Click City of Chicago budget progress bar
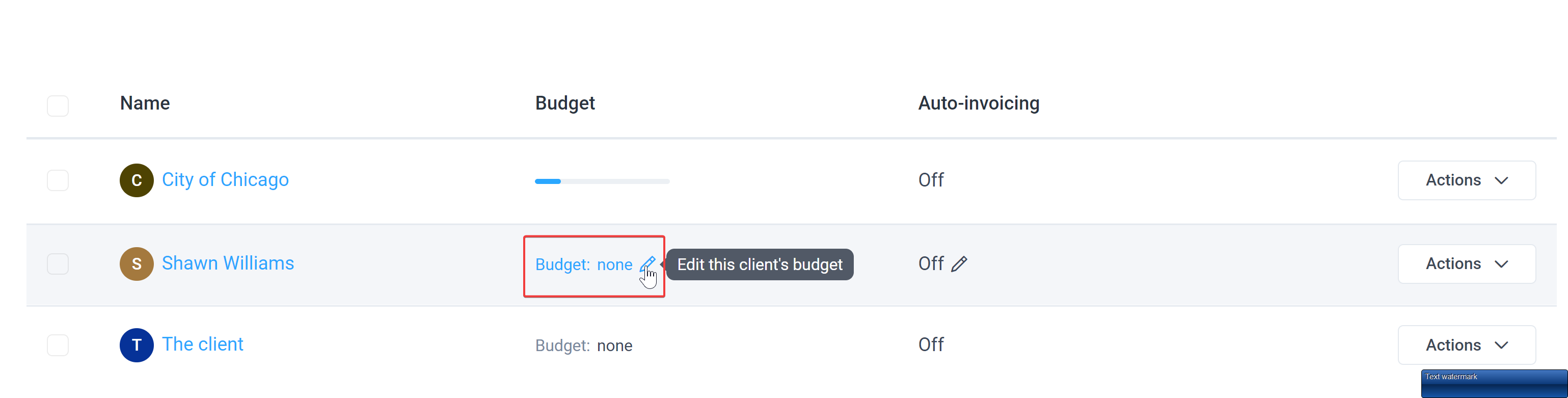The image size is (1568, 398). tap(602, 181)
